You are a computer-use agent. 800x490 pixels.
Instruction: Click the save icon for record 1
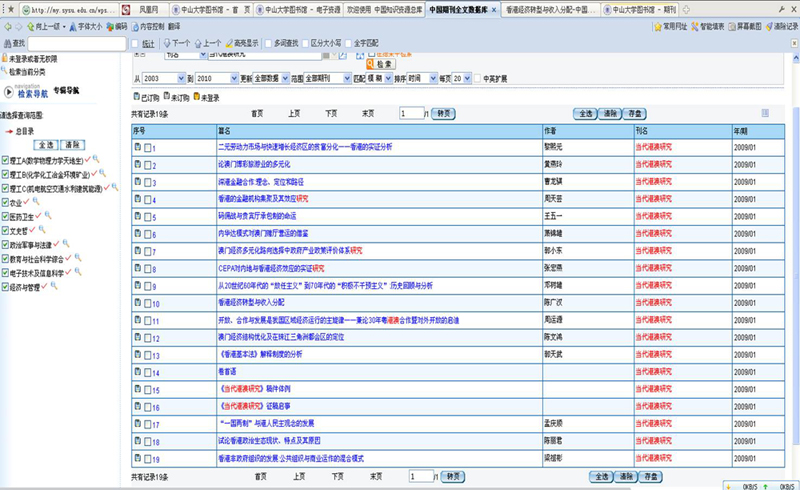138,147
